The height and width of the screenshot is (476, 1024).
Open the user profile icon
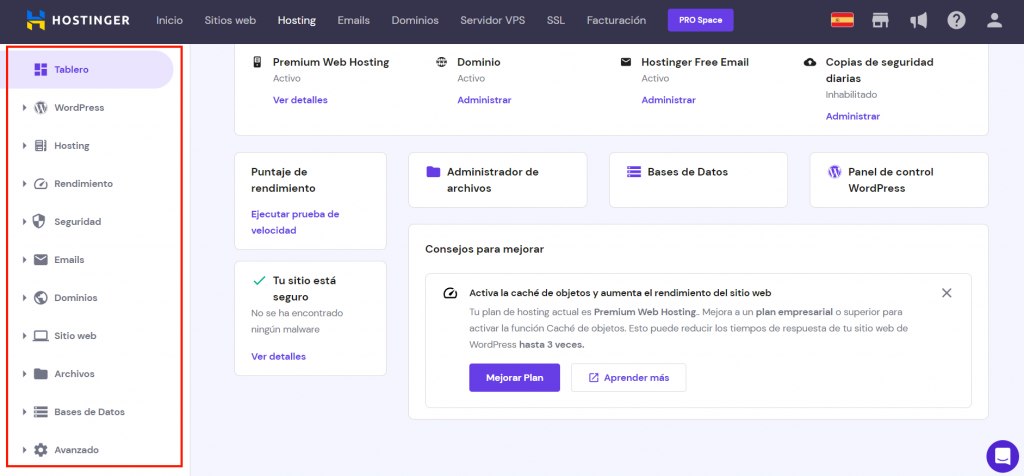pyautogui.click(x=994, y=20)
